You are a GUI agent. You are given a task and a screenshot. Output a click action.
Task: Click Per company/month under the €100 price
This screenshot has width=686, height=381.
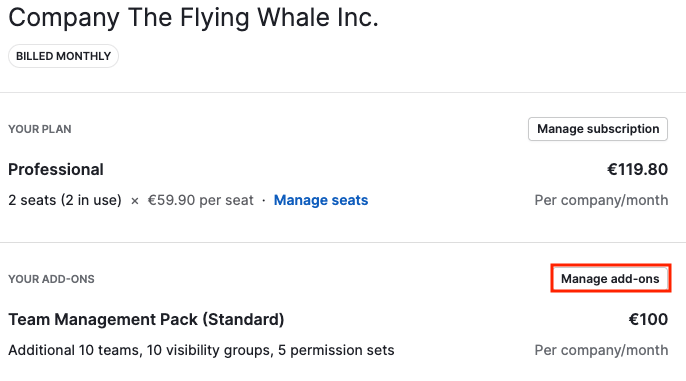point(601,350)
